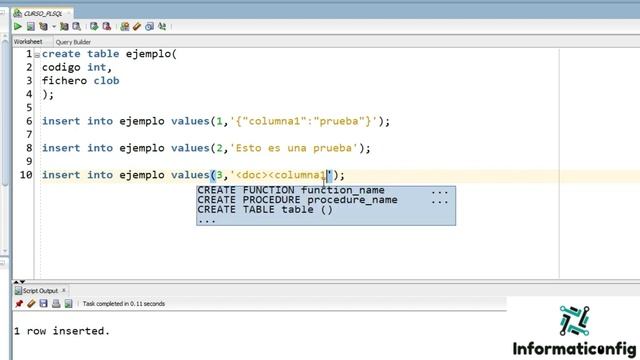Screen dimensions: 640x360
Task: Click the green sheet icon in Script Output toolbar
Action: coord(69,304)
